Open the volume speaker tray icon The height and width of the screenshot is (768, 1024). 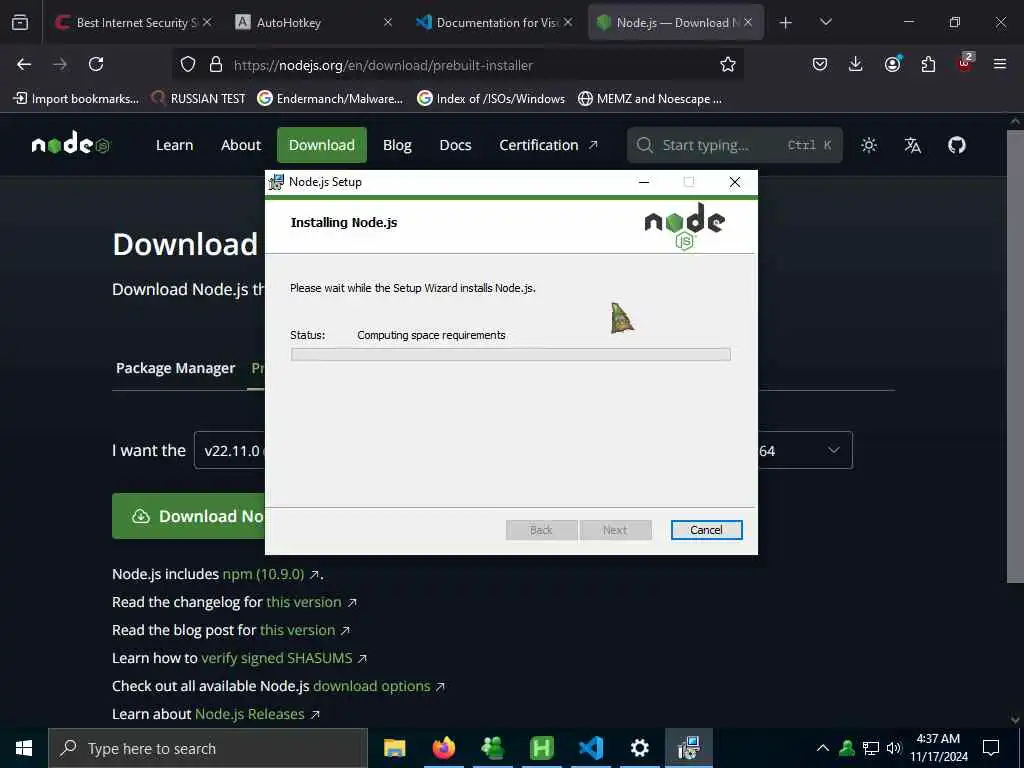point(894,748)
